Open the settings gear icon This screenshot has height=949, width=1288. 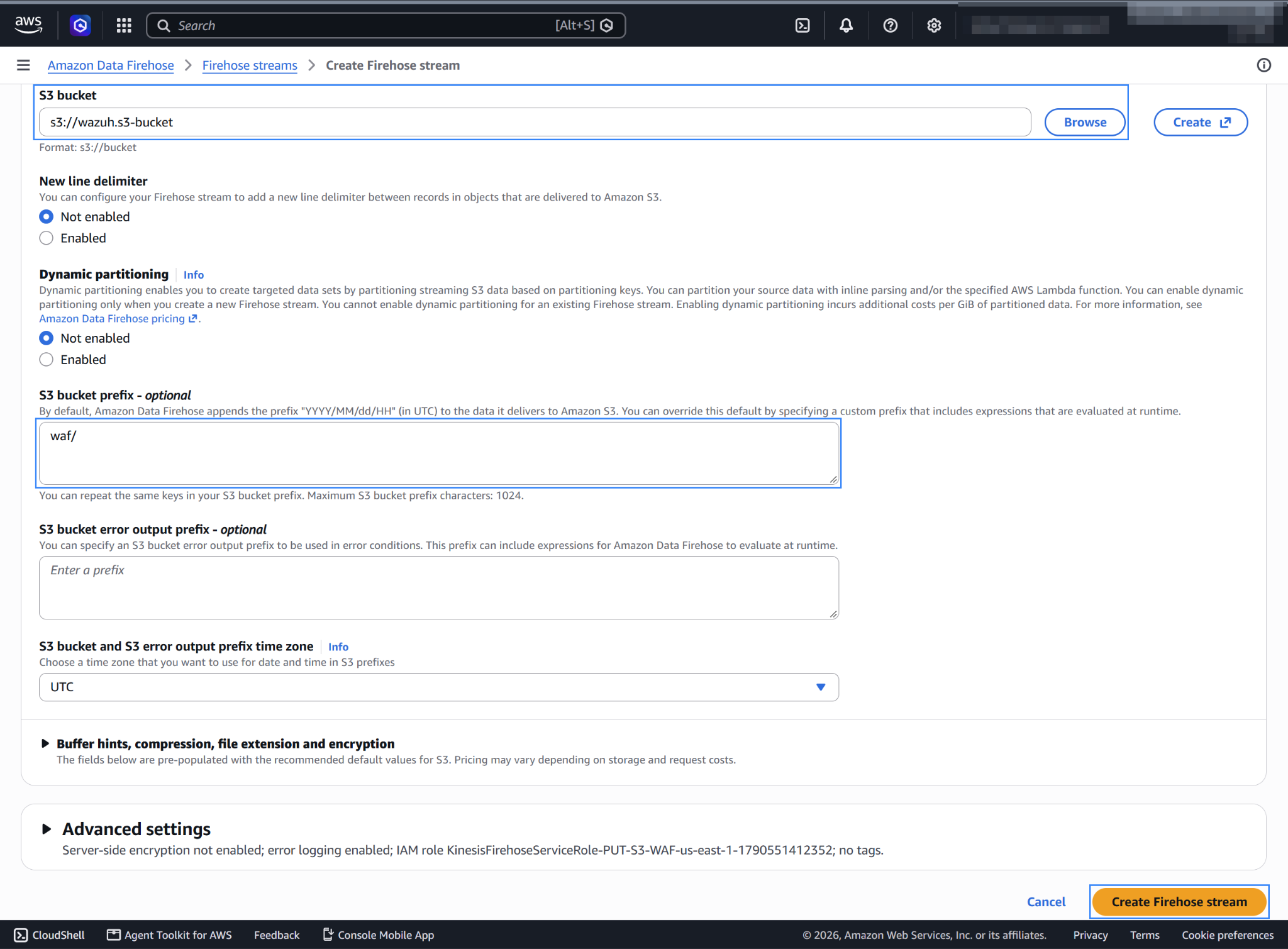934,25
